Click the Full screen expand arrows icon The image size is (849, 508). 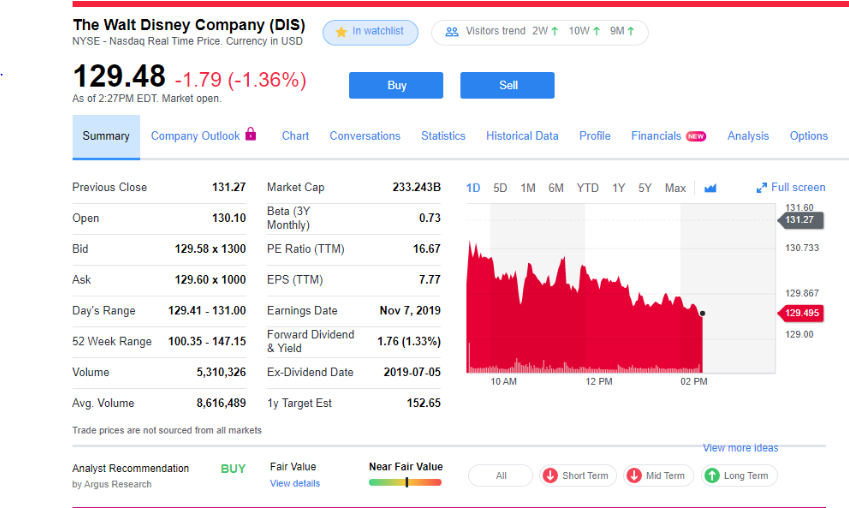pos(761,188)
